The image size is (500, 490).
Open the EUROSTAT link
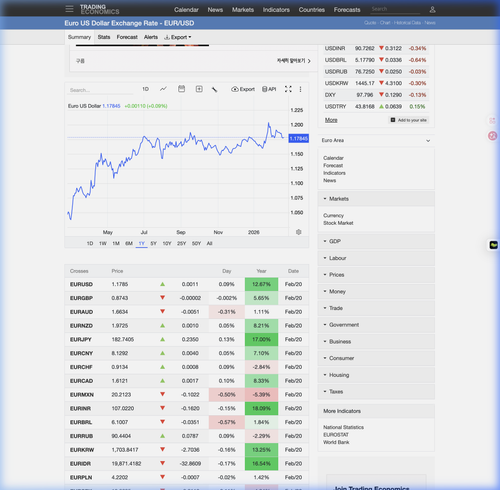(336, 435)
